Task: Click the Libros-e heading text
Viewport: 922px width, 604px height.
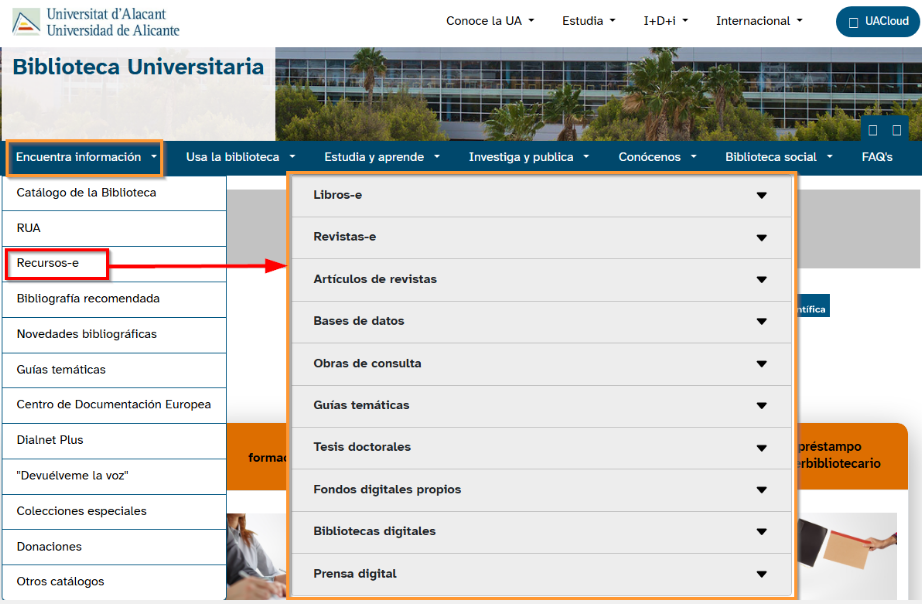Action: click(x=338, y=195)
